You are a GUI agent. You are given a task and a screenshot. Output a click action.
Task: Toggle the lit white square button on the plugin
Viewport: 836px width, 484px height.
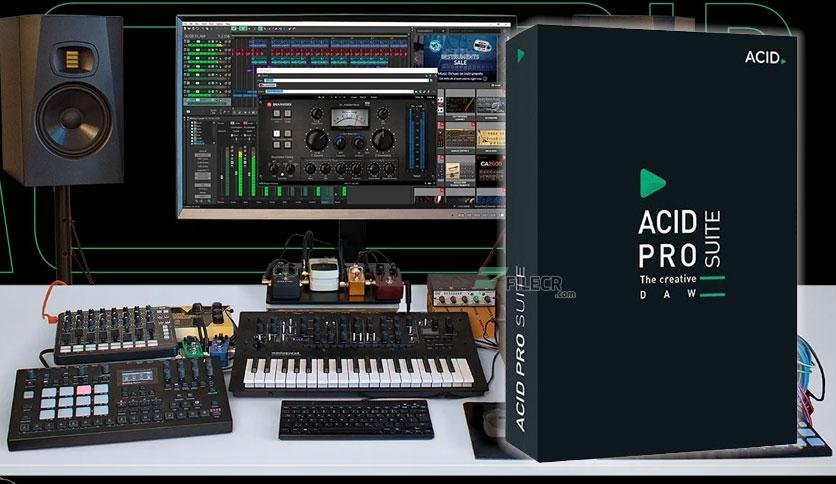(277, 134)
